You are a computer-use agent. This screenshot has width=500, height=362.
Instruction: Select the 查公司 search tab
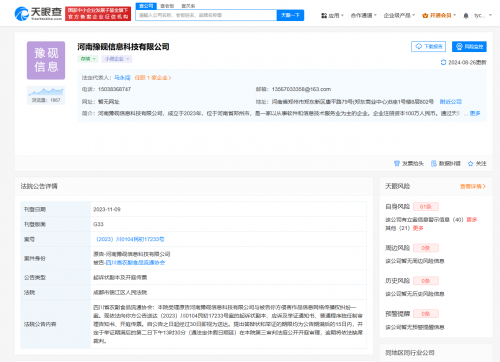[x=146, y=6]
